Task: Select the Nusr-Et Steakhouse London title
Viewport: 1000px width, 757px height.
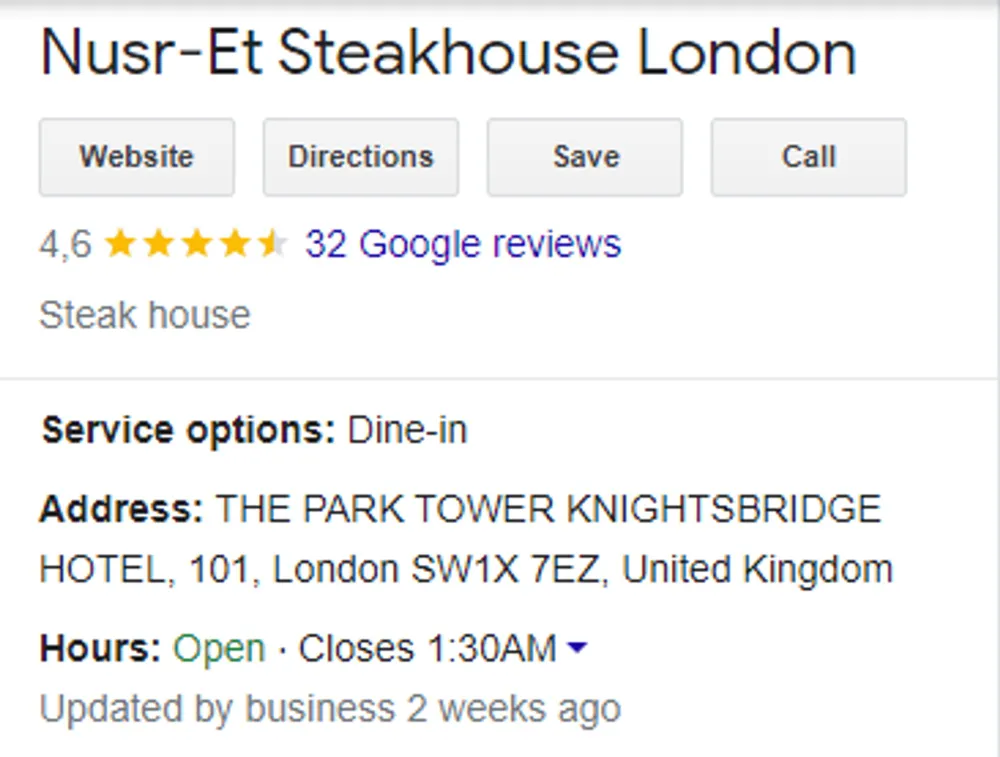Action: pos(448,54)
